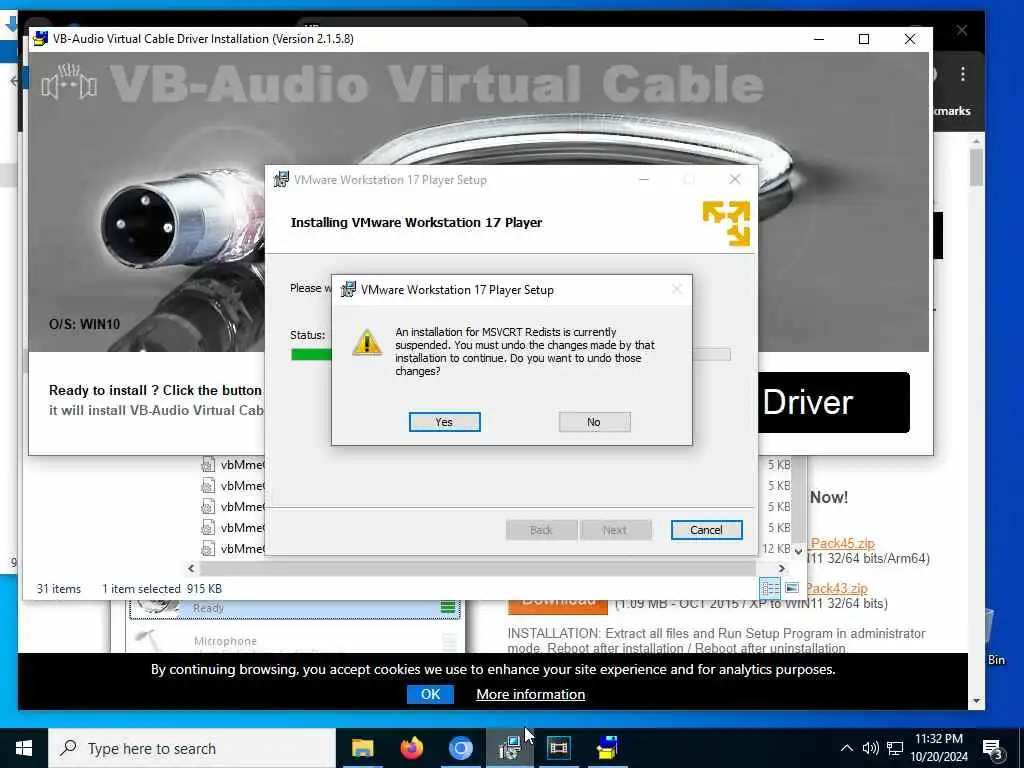
Task: Click the VMware setup title bar icon
Action: pos(281,179)
